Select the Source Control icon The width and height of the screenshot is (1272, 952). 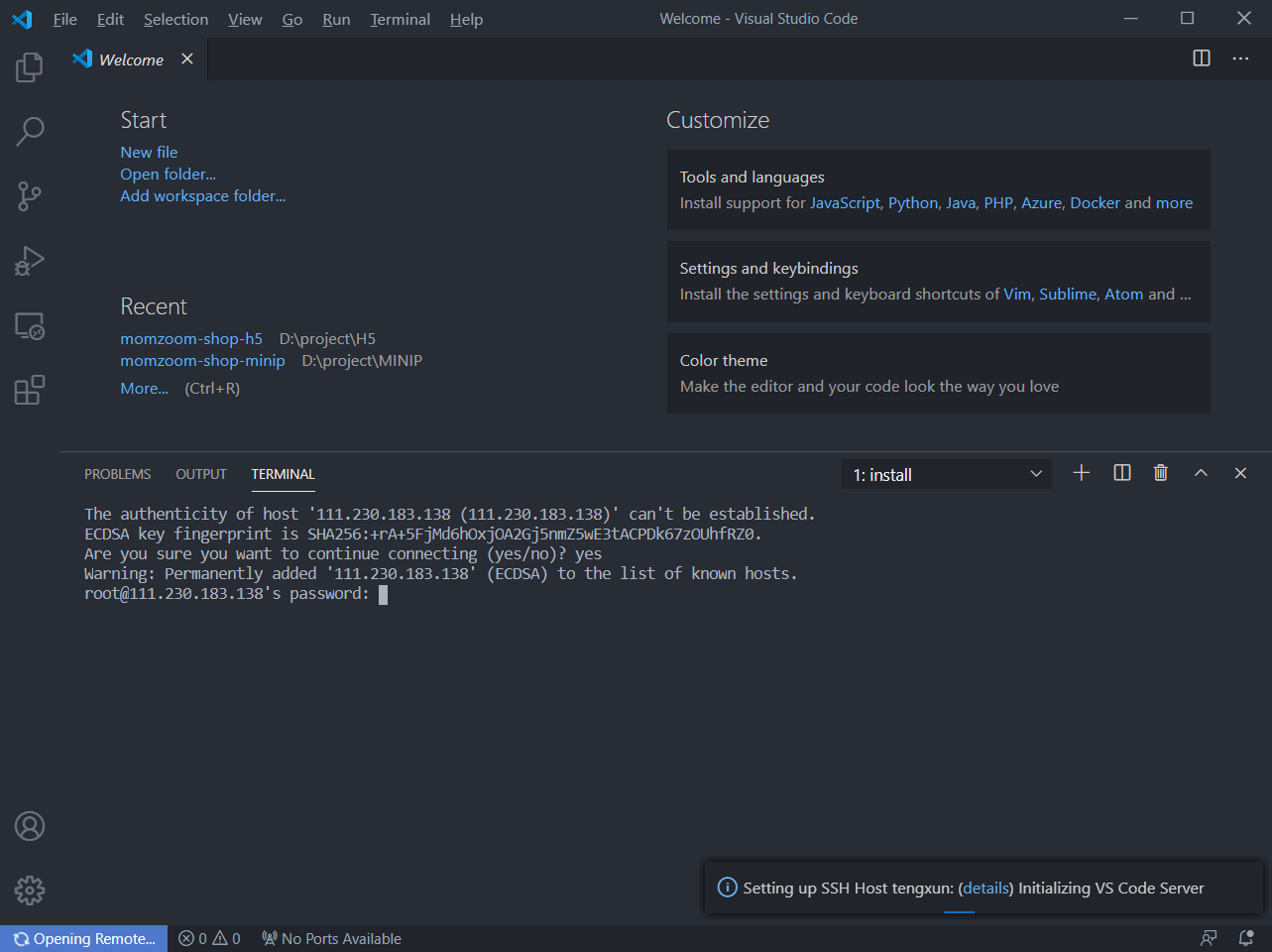(29, 195)
